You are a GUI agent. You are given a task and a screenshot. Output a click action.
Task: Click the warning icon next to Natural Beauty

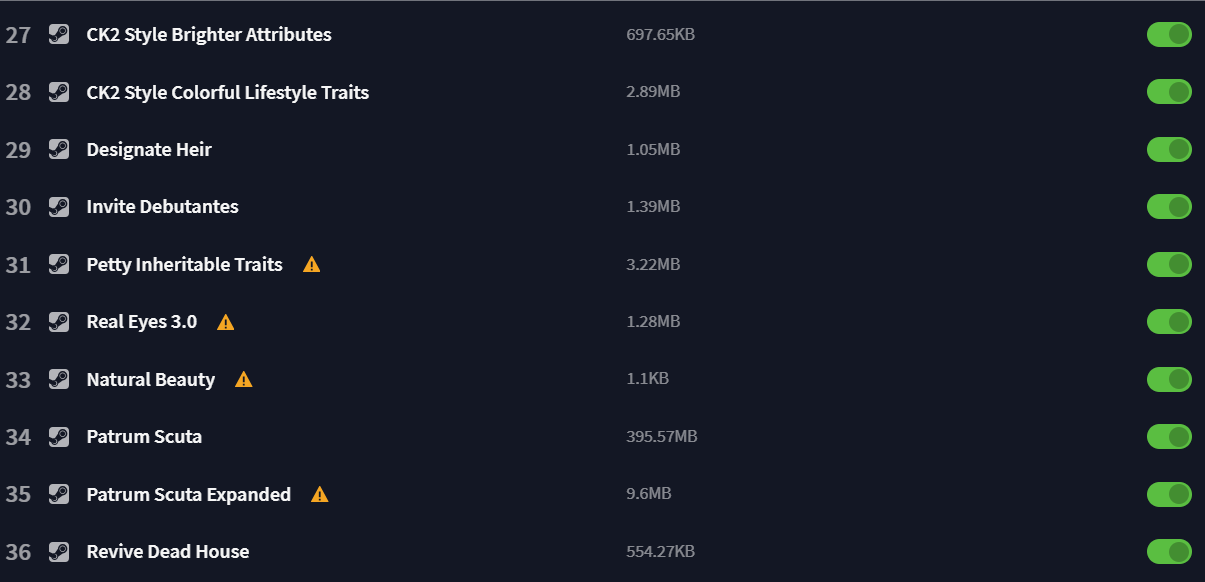click(x=244, y=379)
